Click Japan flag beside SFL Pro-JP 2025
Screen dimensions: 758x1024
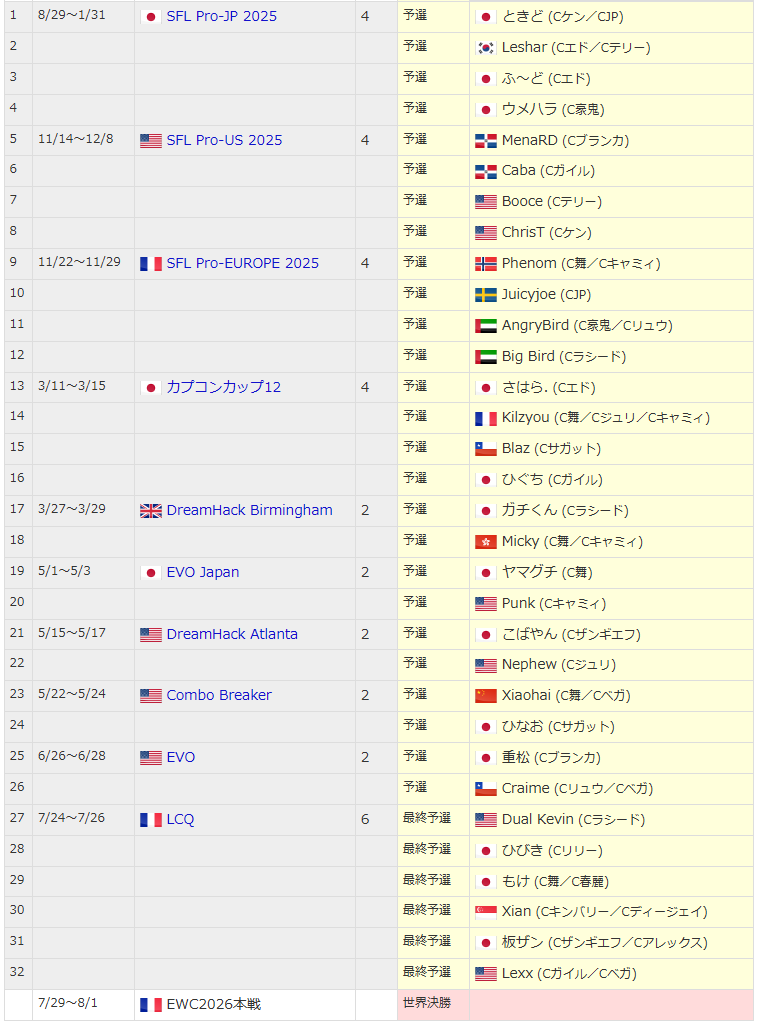point(151,17)
